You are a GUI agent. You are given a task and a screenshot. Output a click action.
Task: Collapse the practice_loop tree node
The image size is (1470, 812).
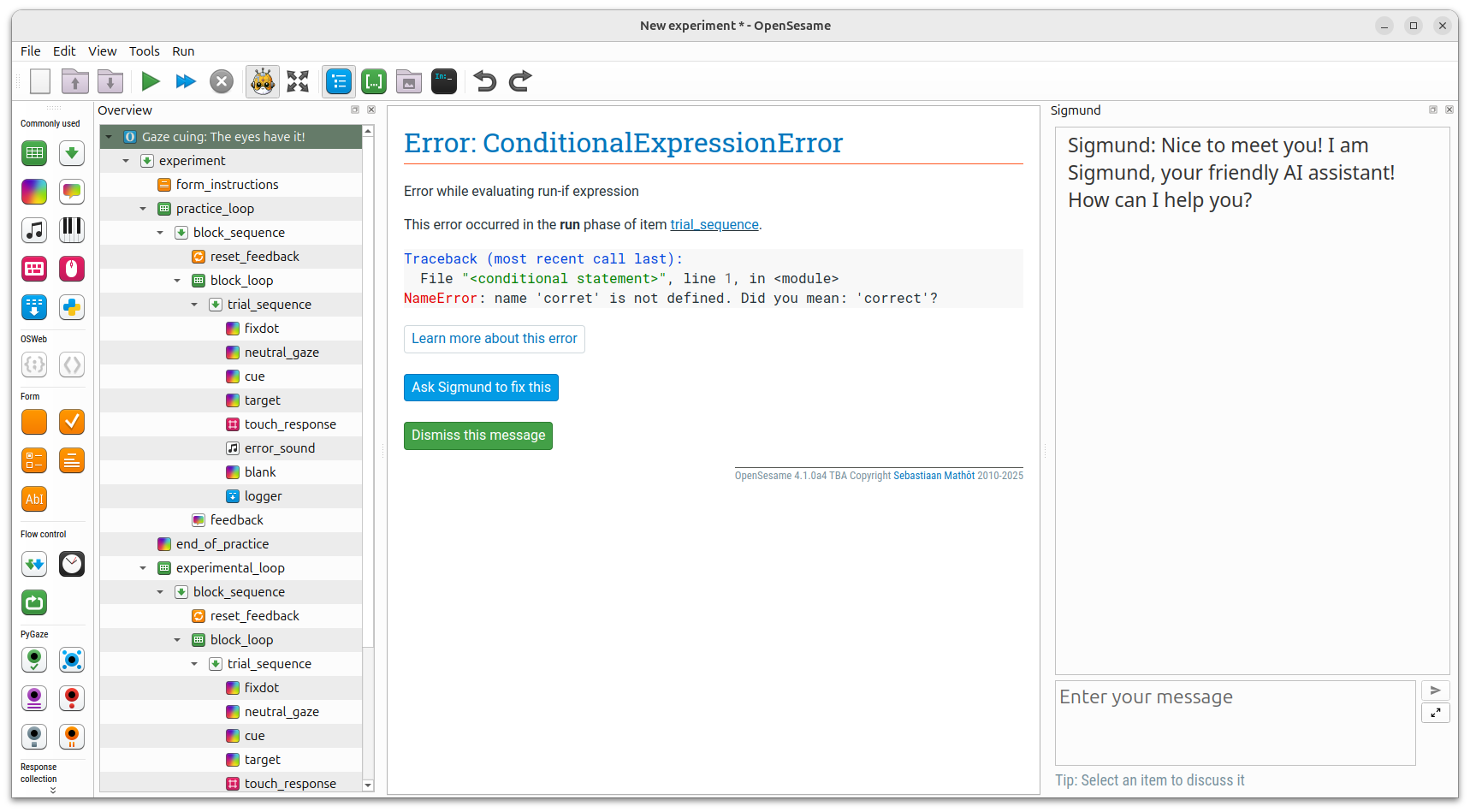(143, 209)
